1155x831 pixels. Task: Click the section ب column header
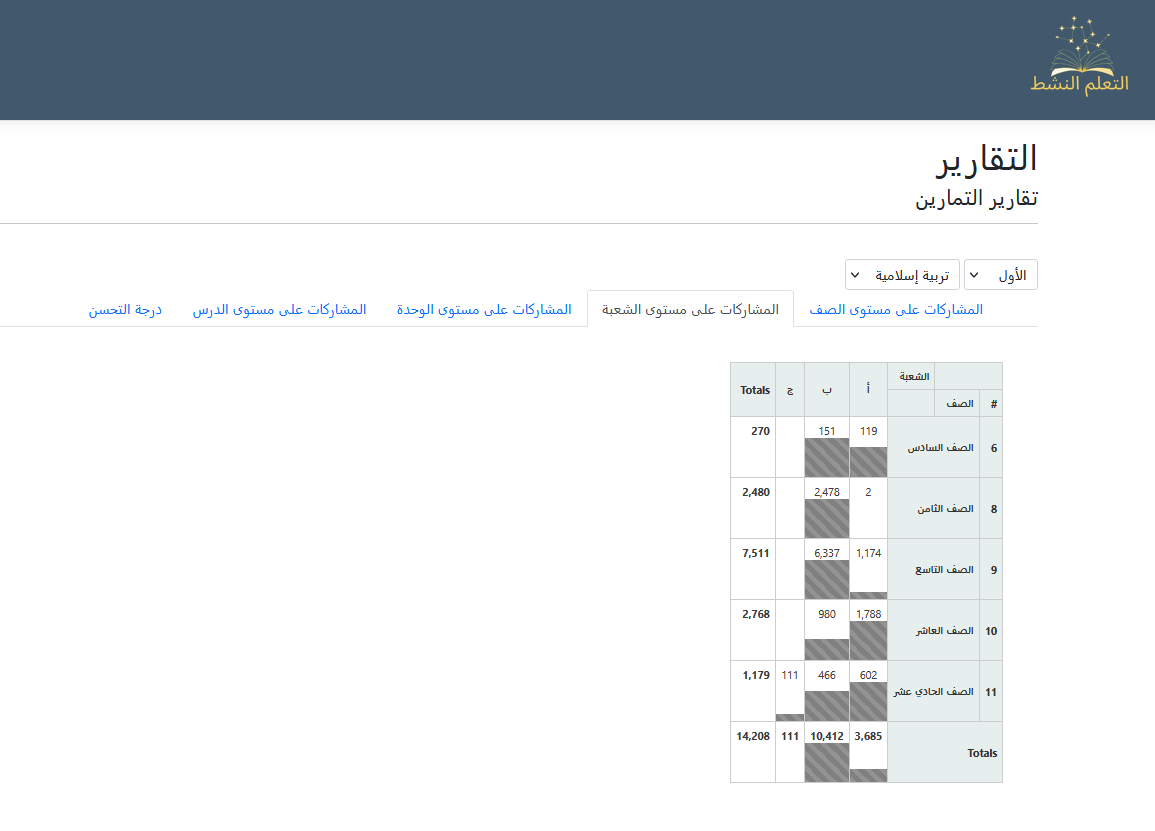[x=826, y=390]
